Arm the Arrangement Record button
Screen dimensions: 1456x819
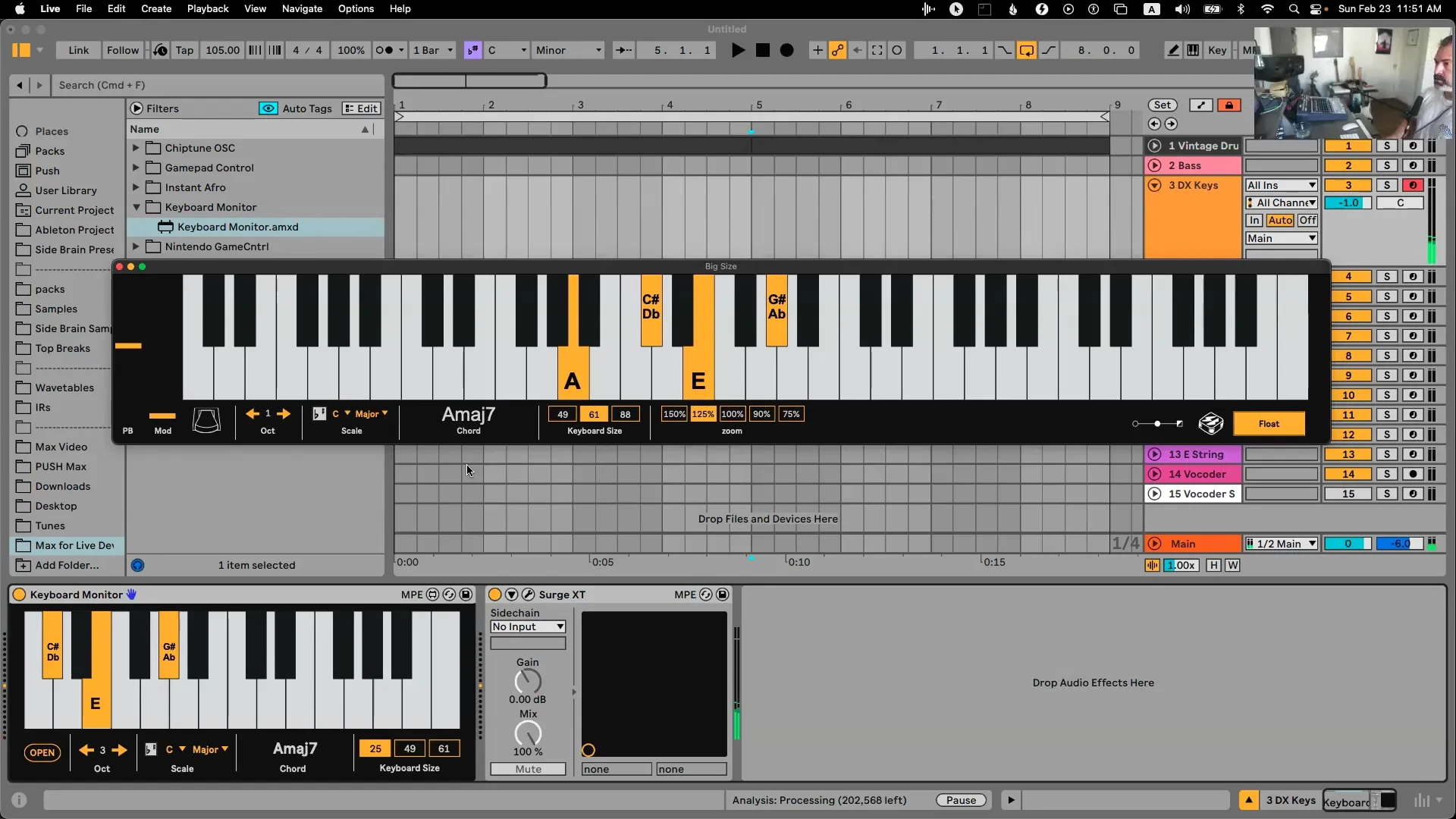point(787,50)
